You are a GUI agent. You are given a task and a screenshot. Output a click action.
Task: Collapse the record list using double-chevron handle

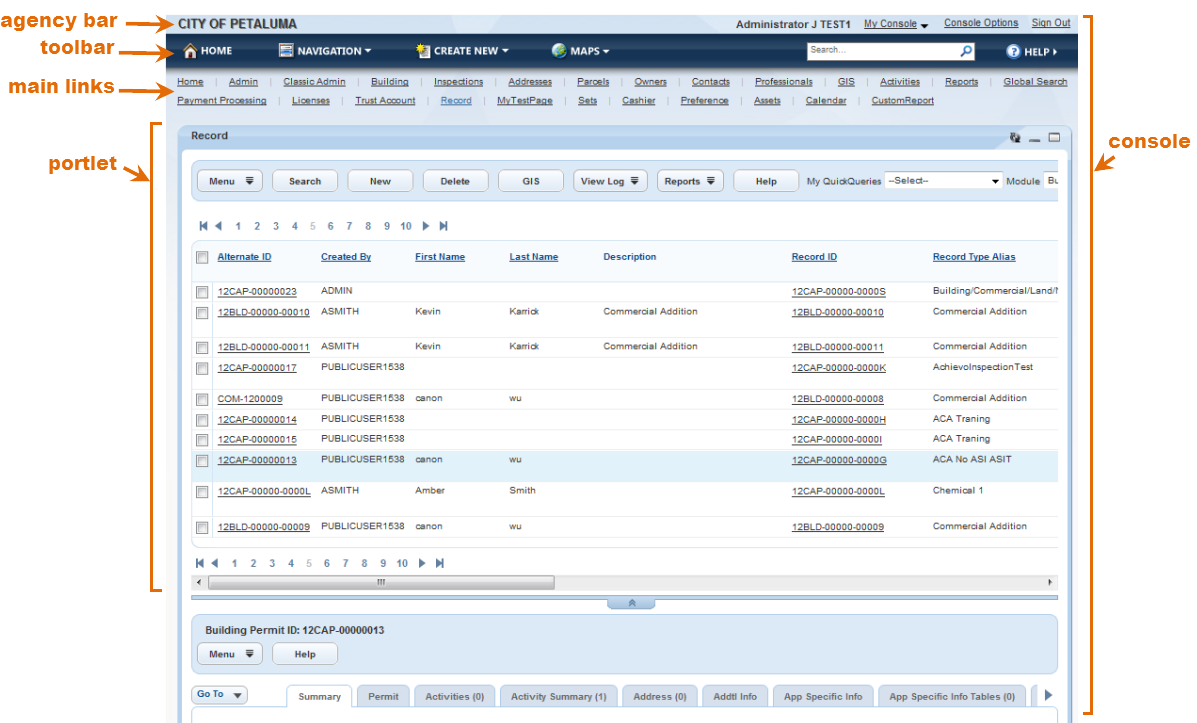(x=632, y=603)
